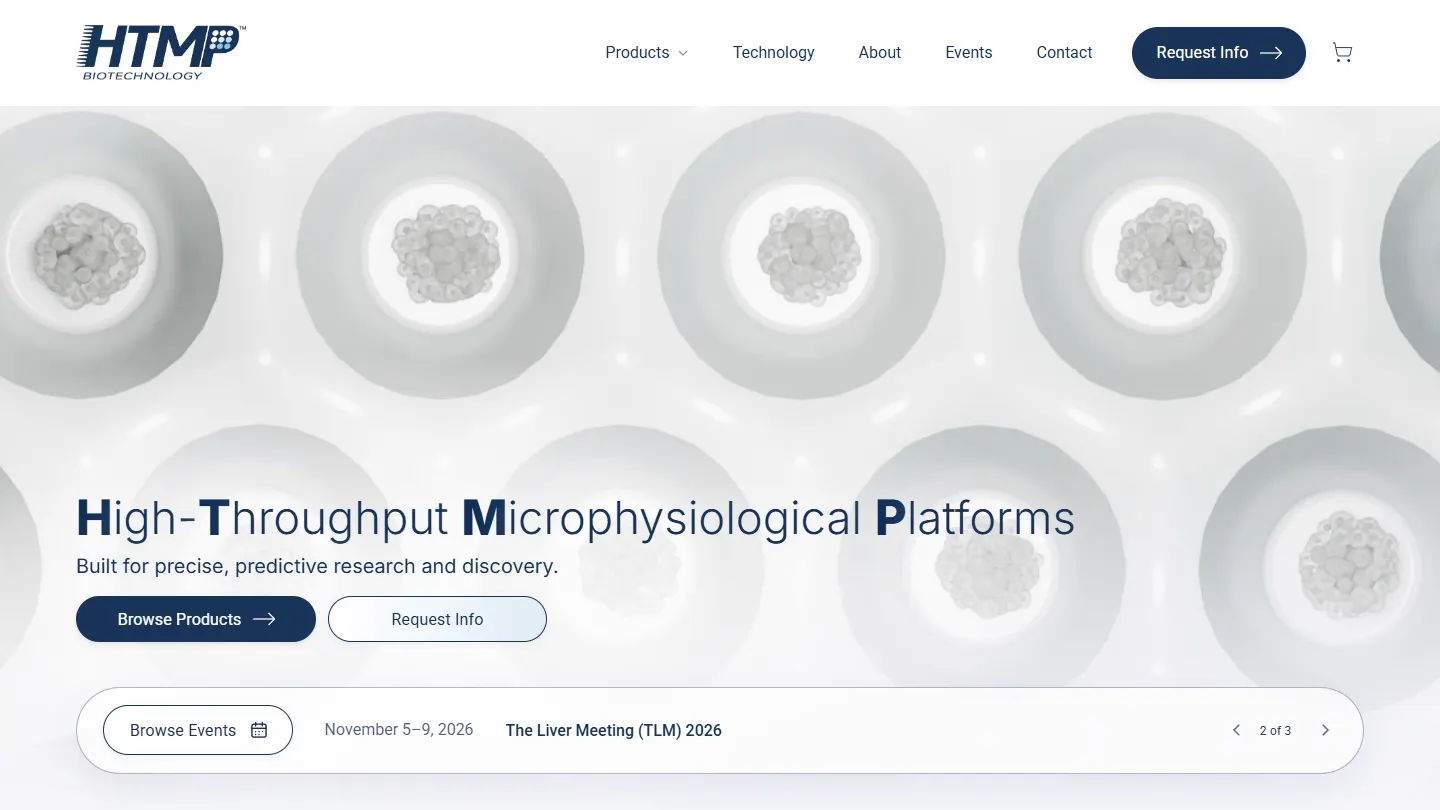Image resolution: width=1440 pixels, height=810 pixels.
Task: Click the '2 of 3' event counter
Action: click(1275, 731)
